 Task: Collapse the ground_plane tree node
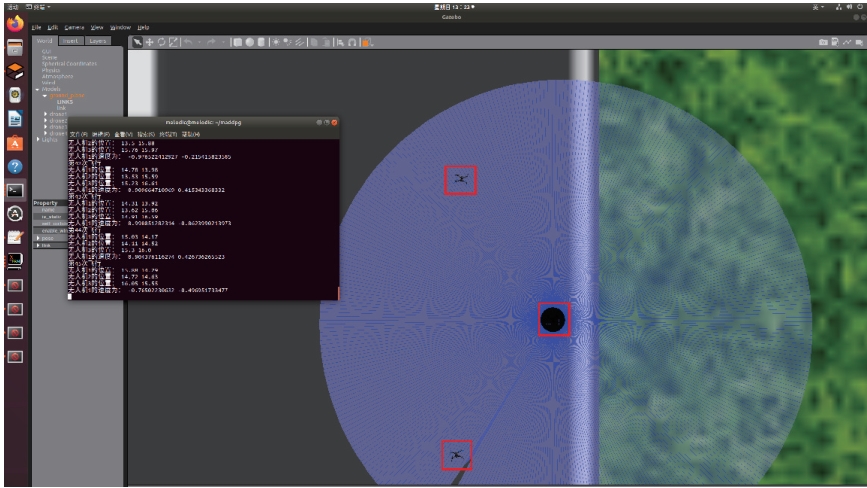(45, 96)
